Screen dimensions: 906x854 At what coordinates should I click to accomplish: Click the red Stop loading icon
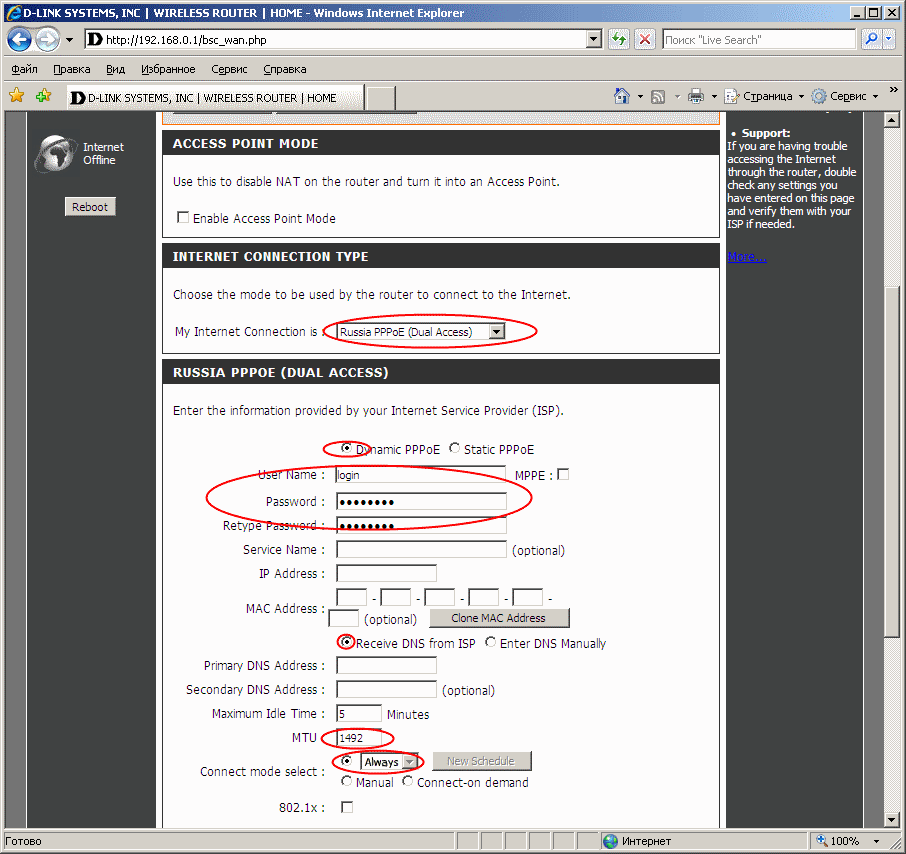pyautogui.click(x=645, y=39)
